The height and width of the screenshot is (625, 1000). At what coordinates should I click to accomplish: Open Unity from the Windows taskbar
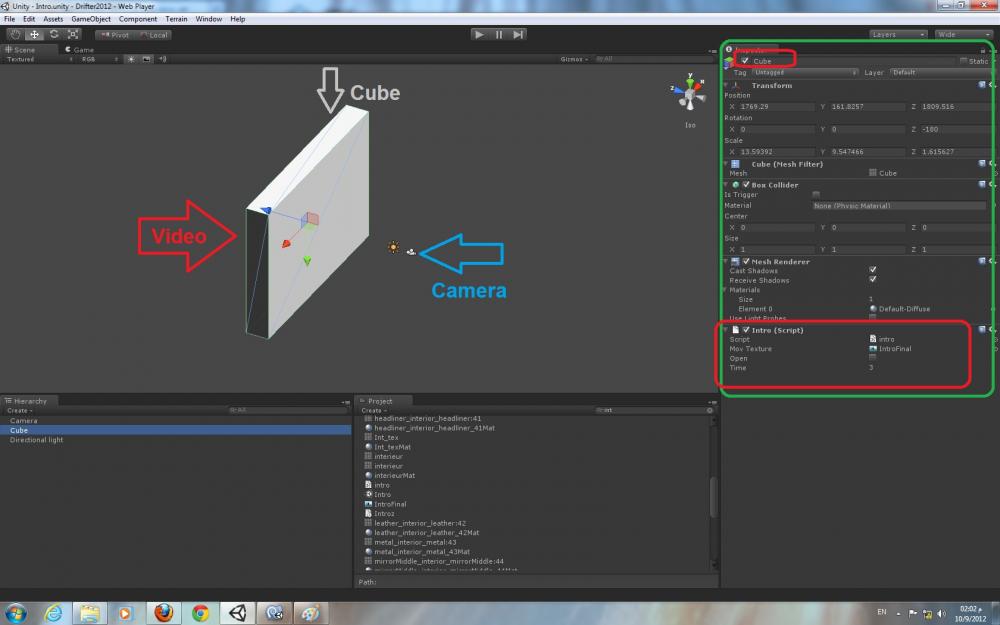point(237,613)
